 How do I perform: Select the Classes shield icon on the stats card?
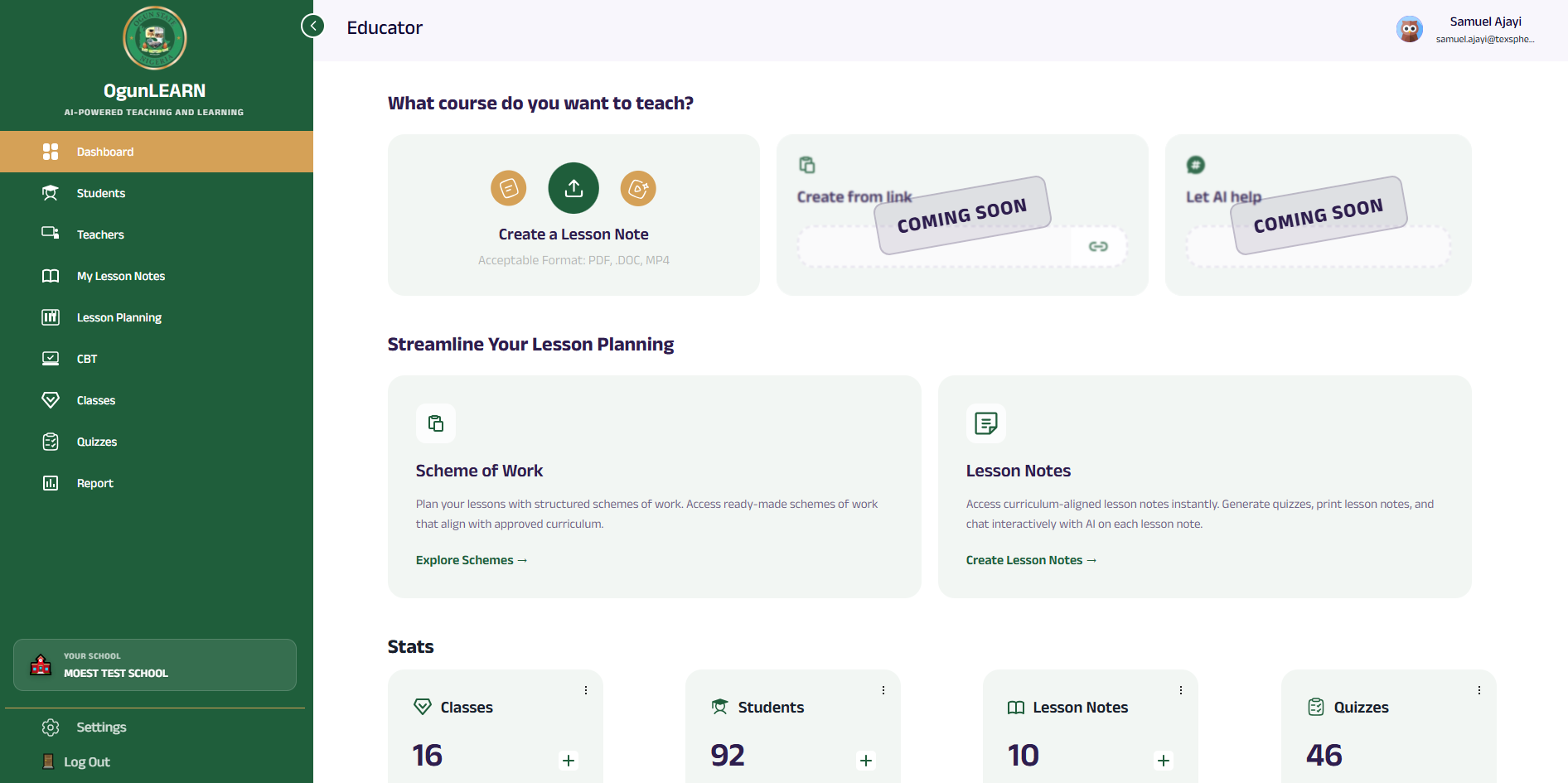pyautogui.click(x=423, y=707)
